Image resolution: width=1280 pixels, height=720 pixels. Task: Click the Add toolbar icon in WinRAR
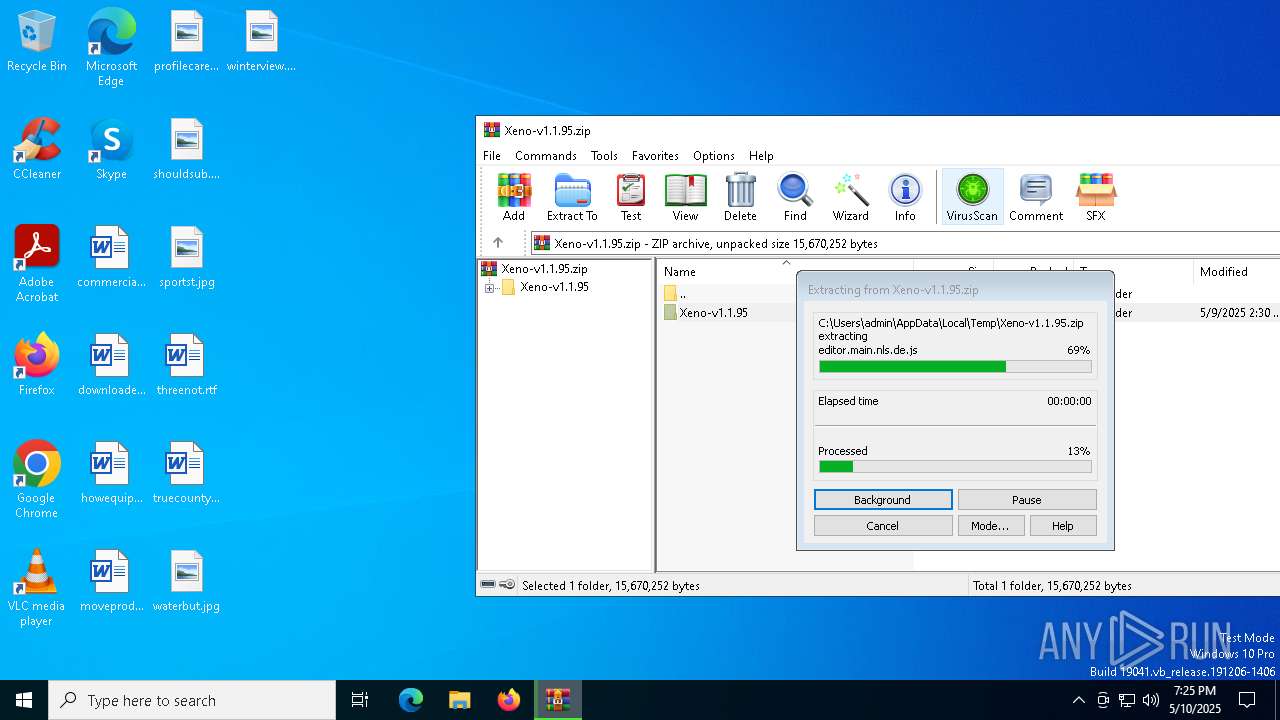[514, 196]
